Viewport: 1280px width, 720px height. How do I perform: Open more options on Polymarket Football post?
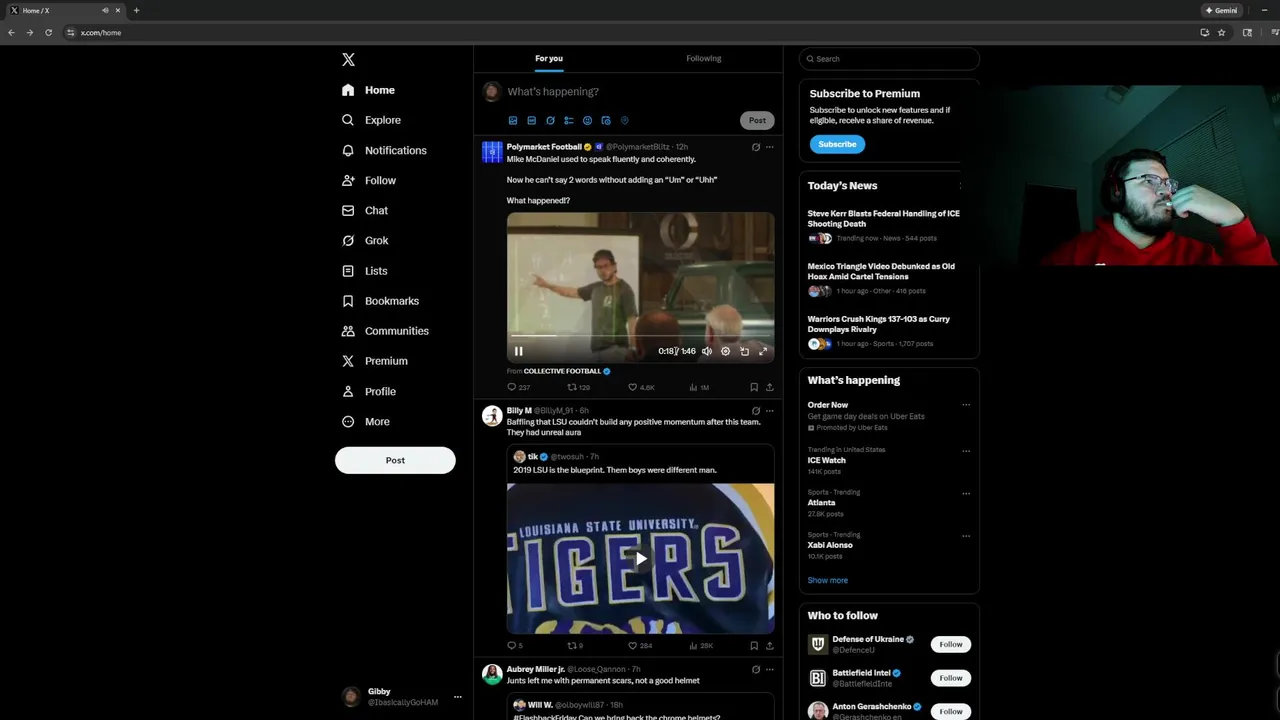(769, 147)
